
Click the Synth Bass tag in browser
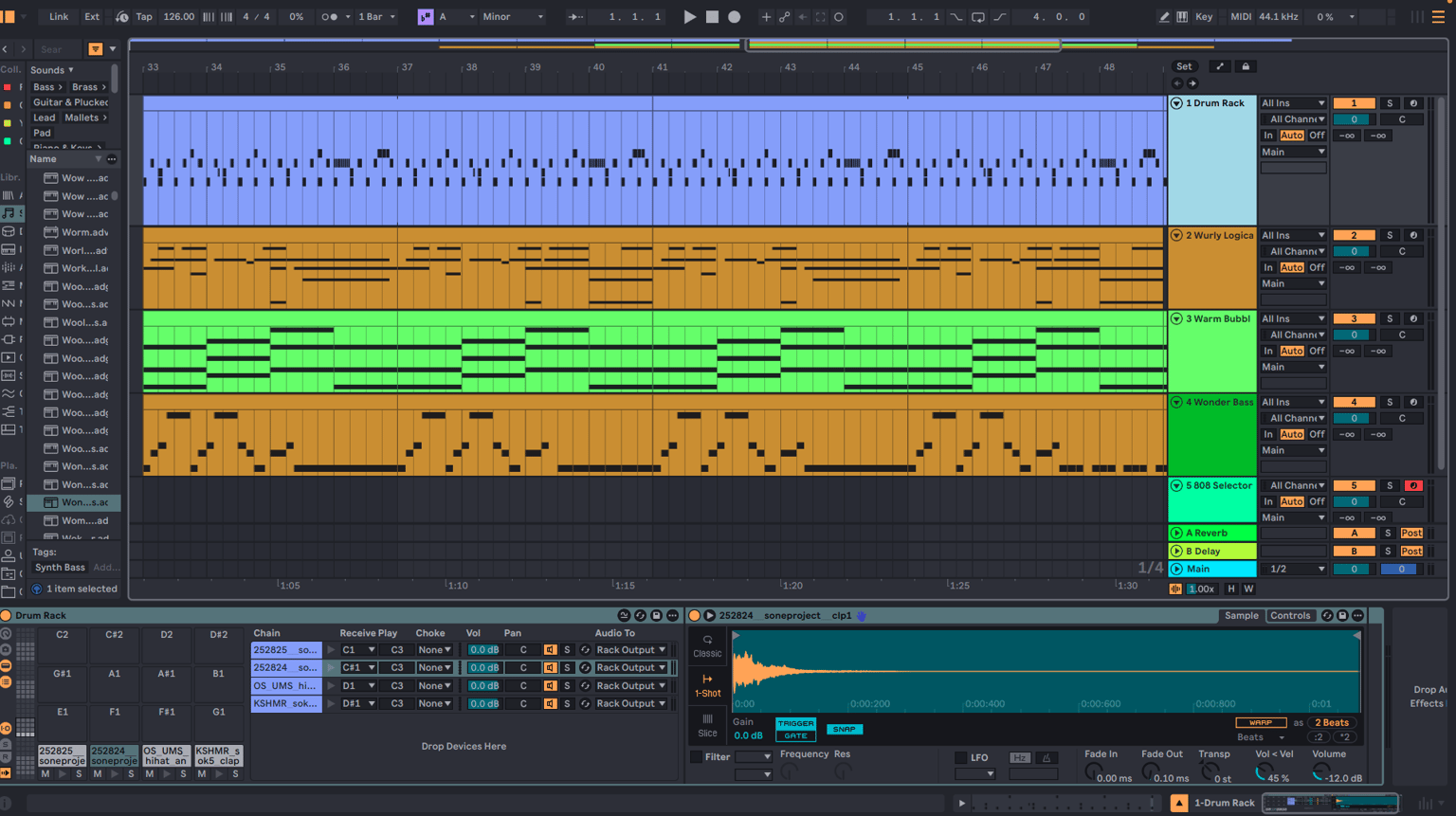point(60,568)
